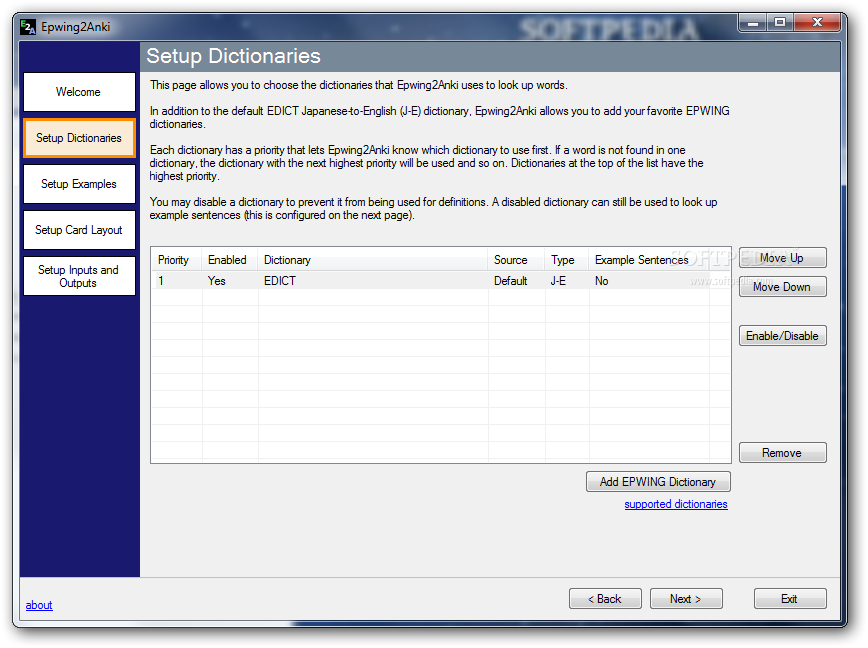Click the Priority column header
Screen dimensions: 868x648
177,260
